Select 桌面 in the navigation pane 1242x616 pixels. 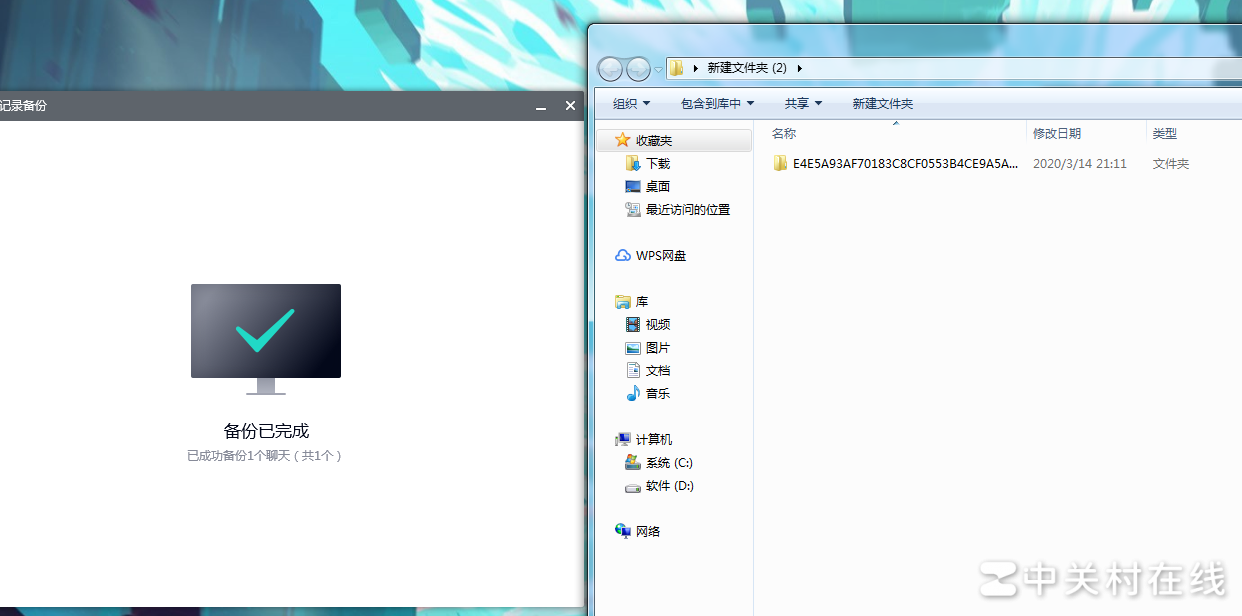(657, 187)
